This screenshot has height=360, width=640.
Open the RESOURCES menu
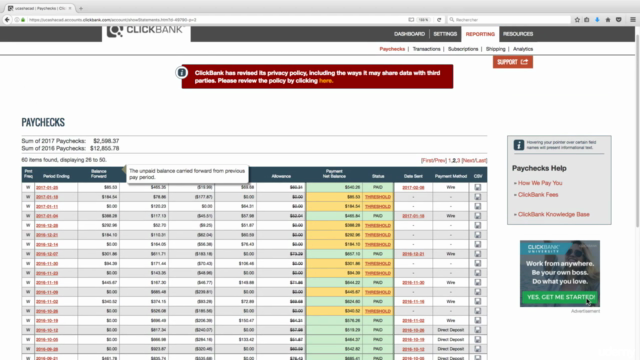pos(518,34)
